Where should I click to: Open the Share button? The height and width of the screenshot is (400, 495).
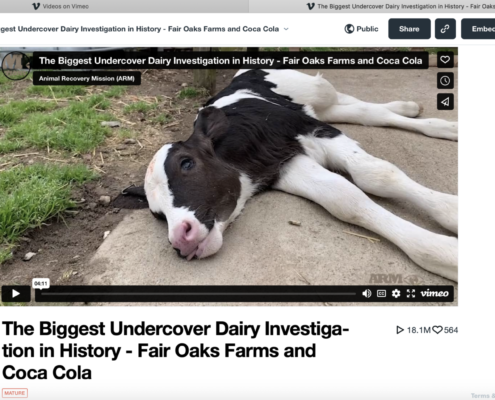[x=409, y=29]
